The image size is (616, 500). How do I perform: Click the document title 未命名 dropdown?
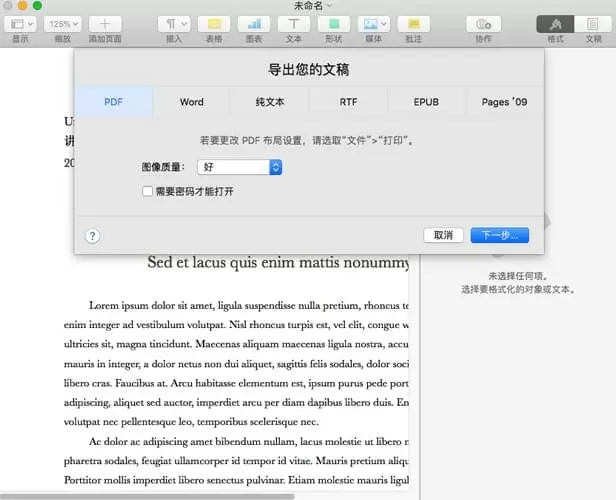click(x=313, y=5)
